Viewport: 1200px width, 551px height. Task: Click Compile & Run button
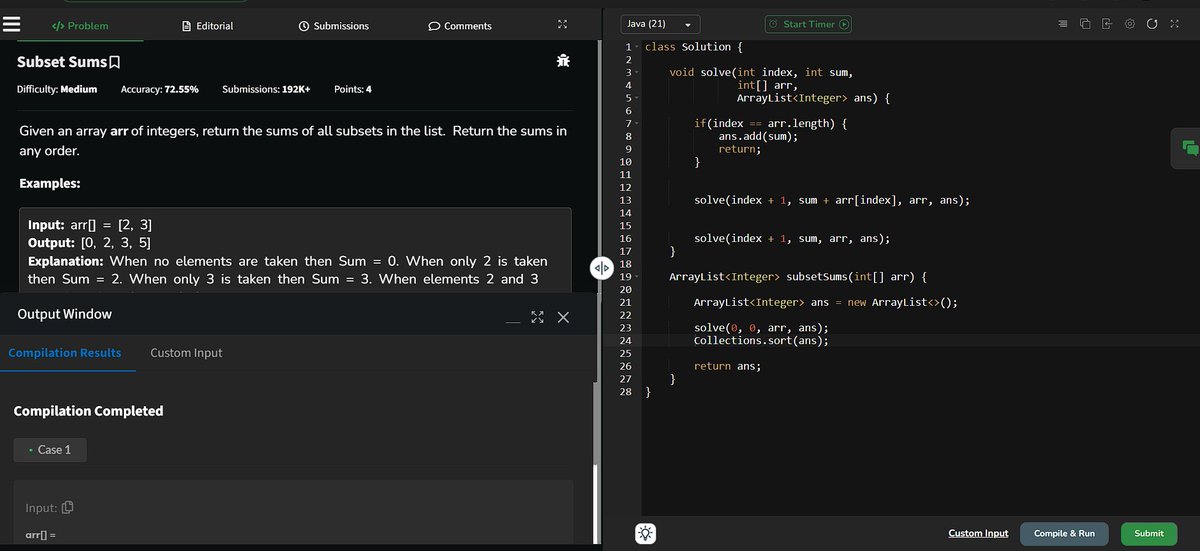(x=1064, y=533)
